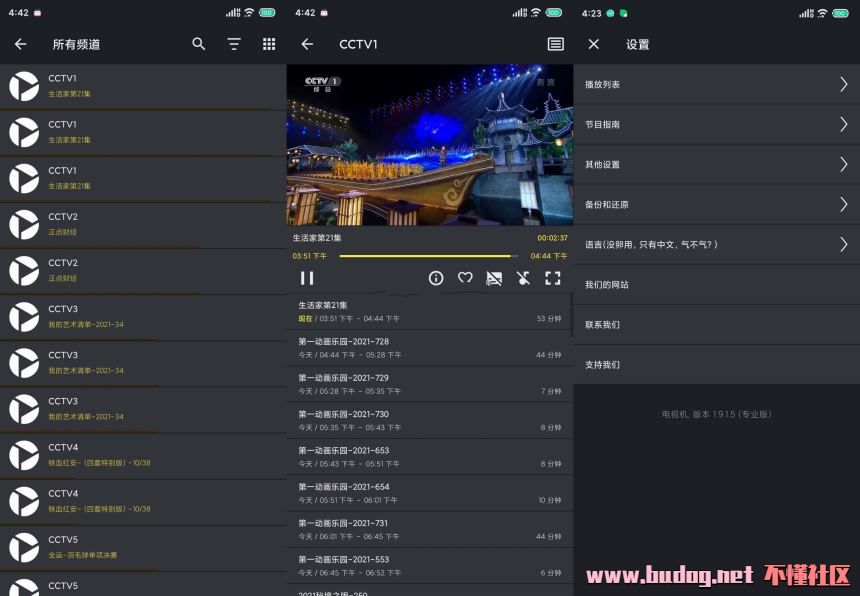Tap the 联系我们 option
The image size is (860, 596).
715,325
